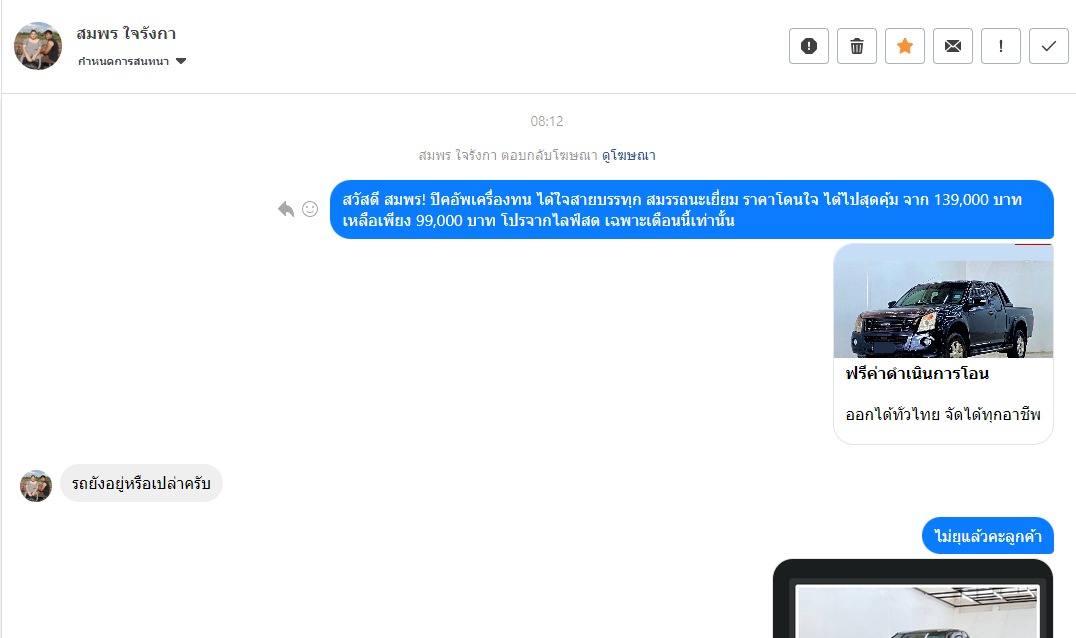This screenshot has width=1076, height=638.
Task: Open the pickup truck ad image
Action: tap(943, 300)
